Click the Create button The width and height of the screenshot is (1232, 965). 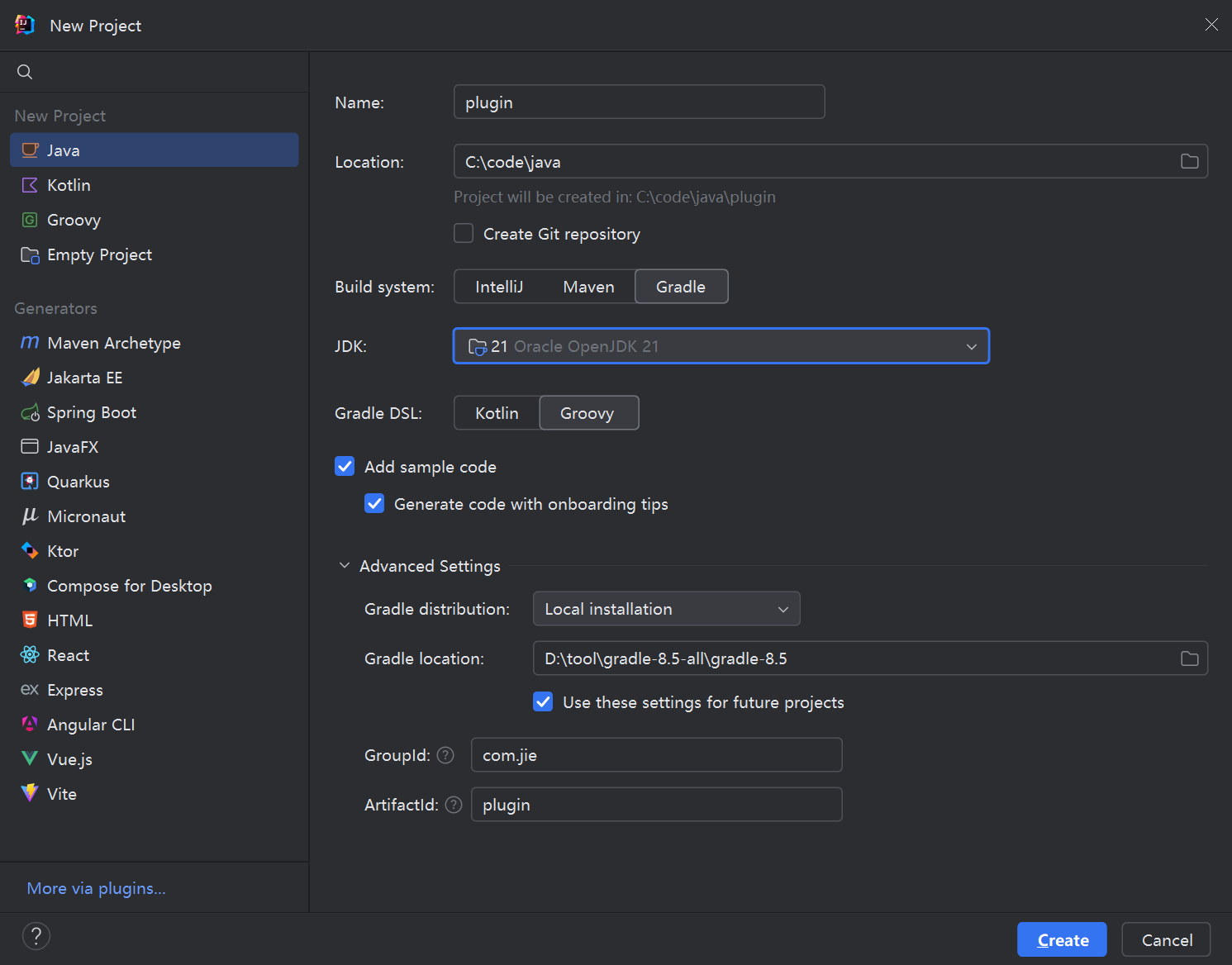point(1062,939)
